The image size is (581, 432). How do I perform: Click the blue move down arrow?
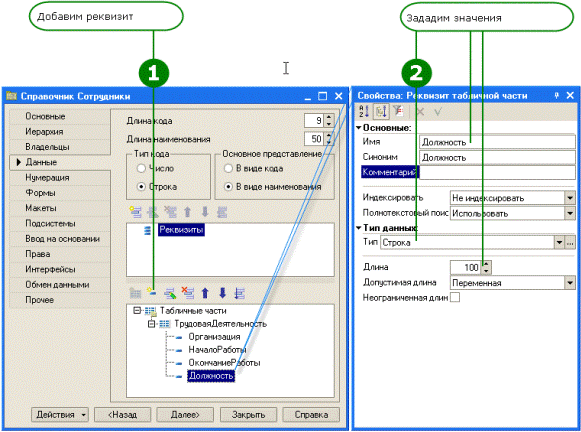(x=222, y=293)
